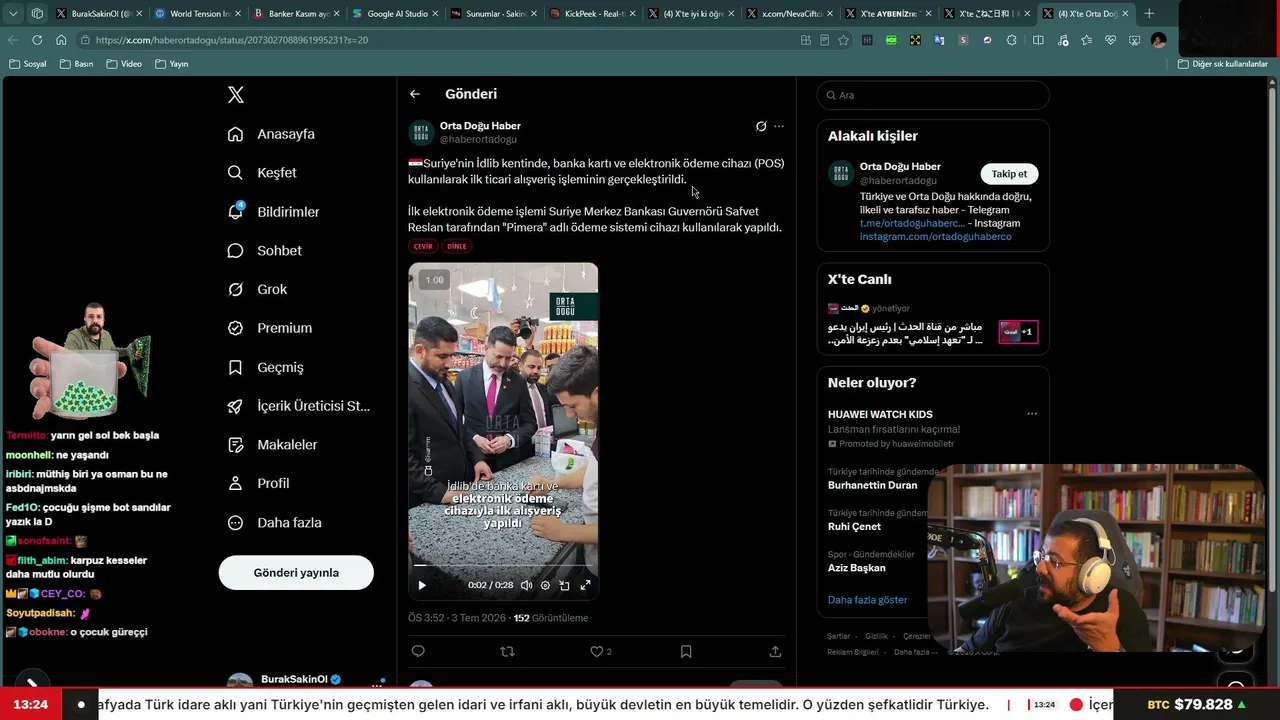Click the post timestamp ÖS 3:52
The height and width of the screenshot is (720, 1280).
[x=426, y=618]
